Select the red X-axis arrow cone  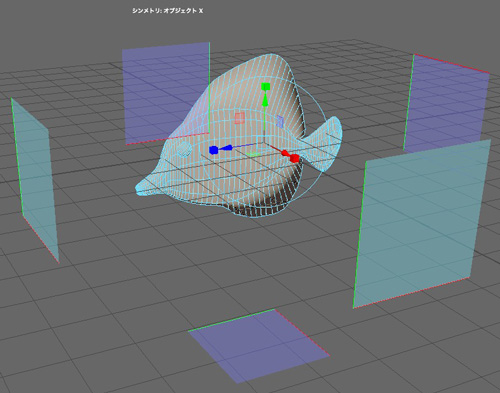(285, 153)
